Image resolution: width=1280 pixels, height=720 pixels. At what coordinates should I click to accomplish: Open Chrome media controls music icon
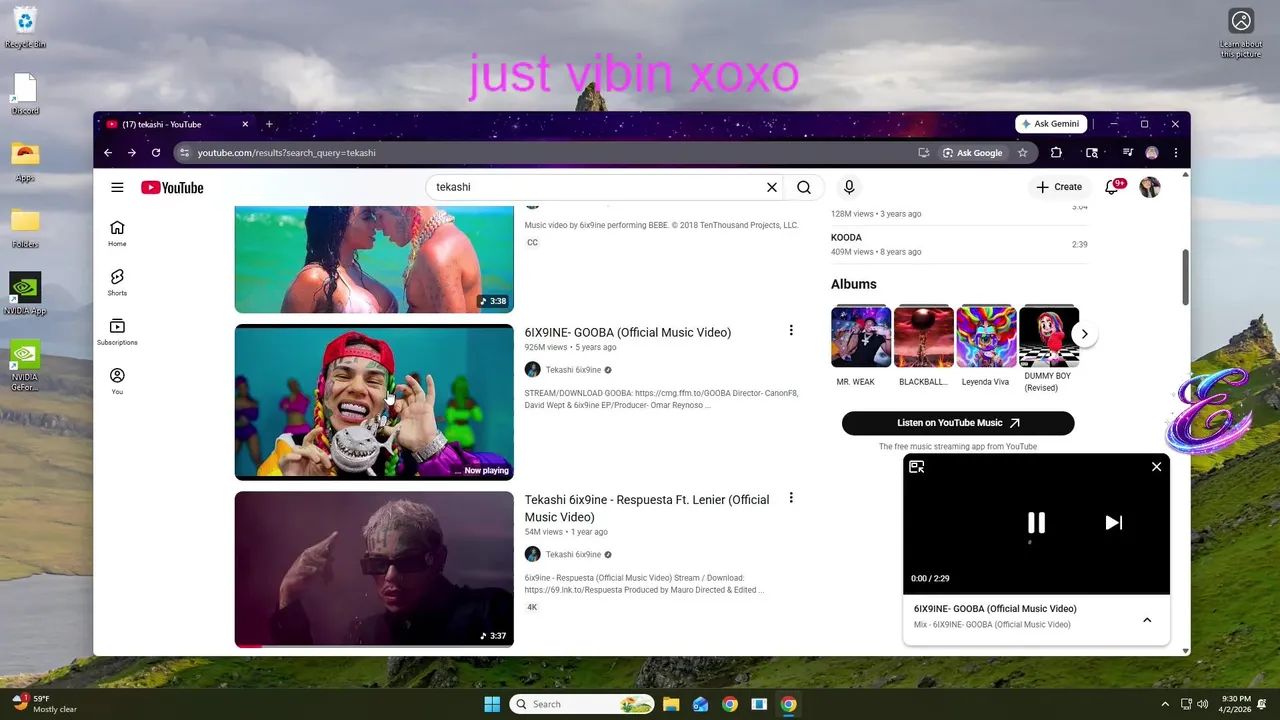(1127, 153)
